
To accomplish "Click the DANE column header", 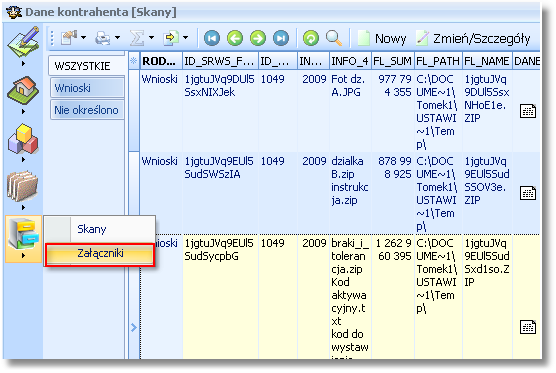I will [x=526, y=61].
